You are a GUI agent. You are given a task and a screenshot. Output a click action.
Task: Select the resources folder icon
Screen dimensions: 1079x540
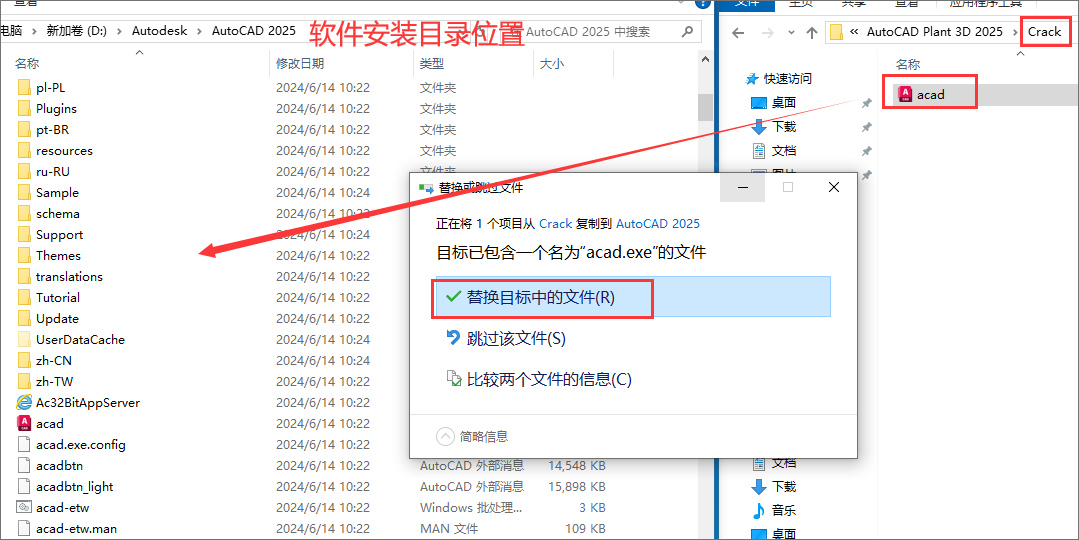point(24,151)
